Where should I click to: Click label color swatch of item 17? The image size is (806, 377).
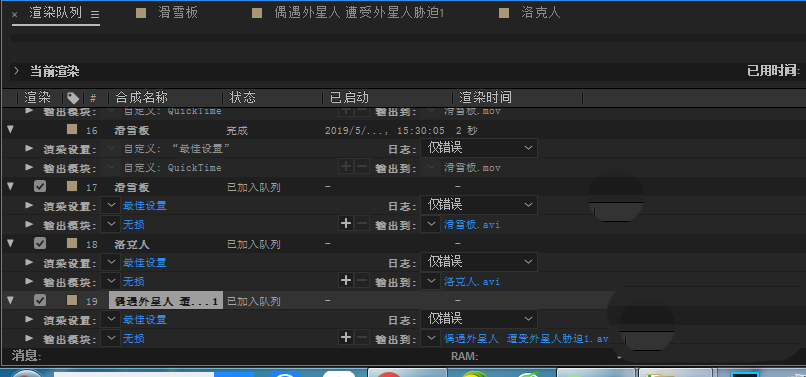(72, 186)
